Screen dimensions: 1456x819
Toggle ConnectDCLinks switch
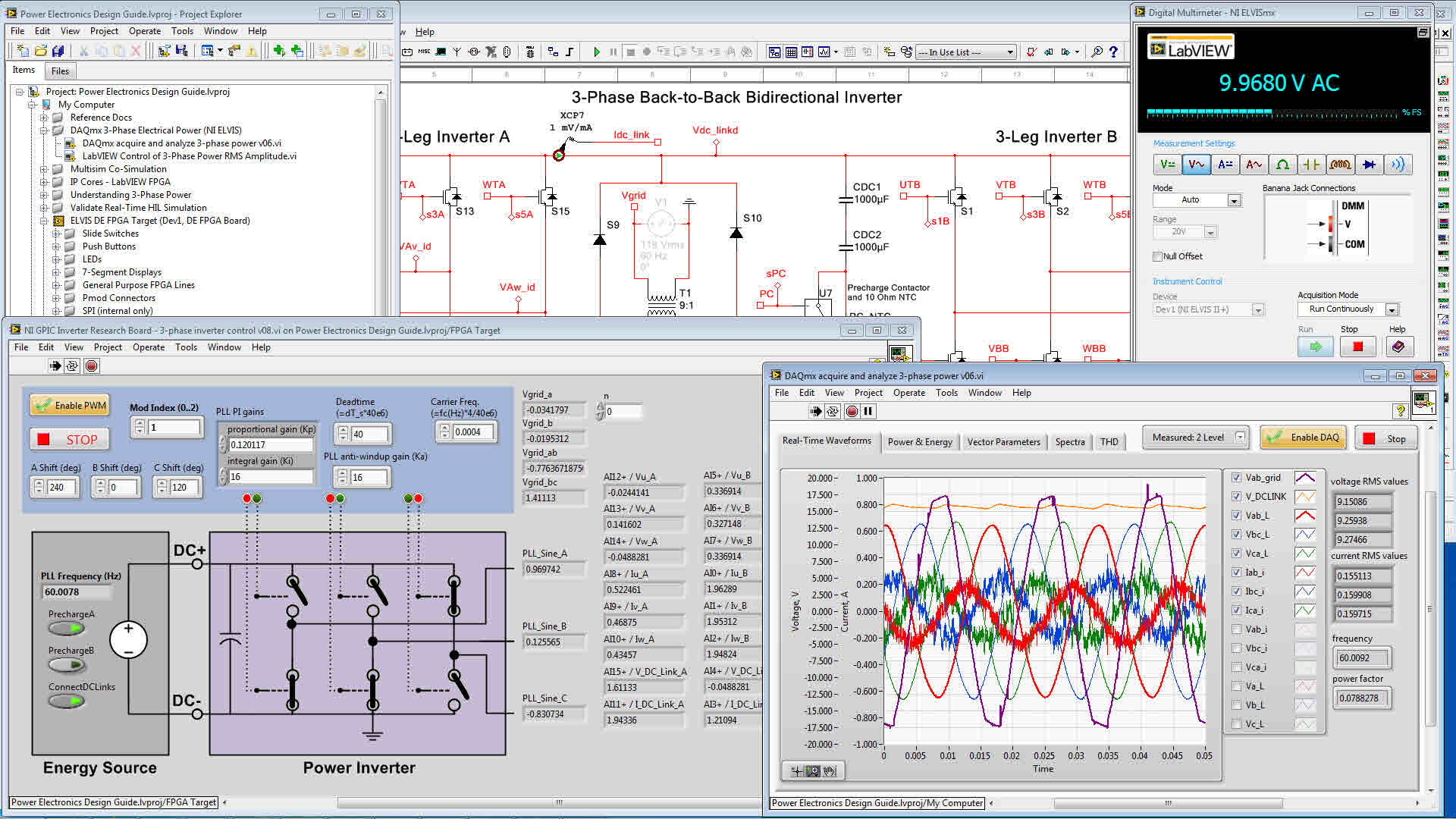(67, 701)
